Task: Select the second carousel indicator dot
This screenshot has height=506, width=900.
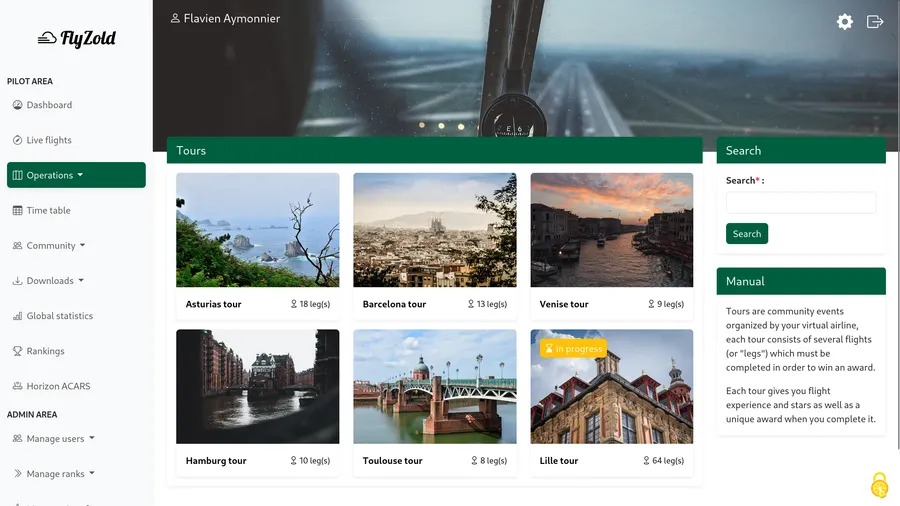Action: point(441,126)
